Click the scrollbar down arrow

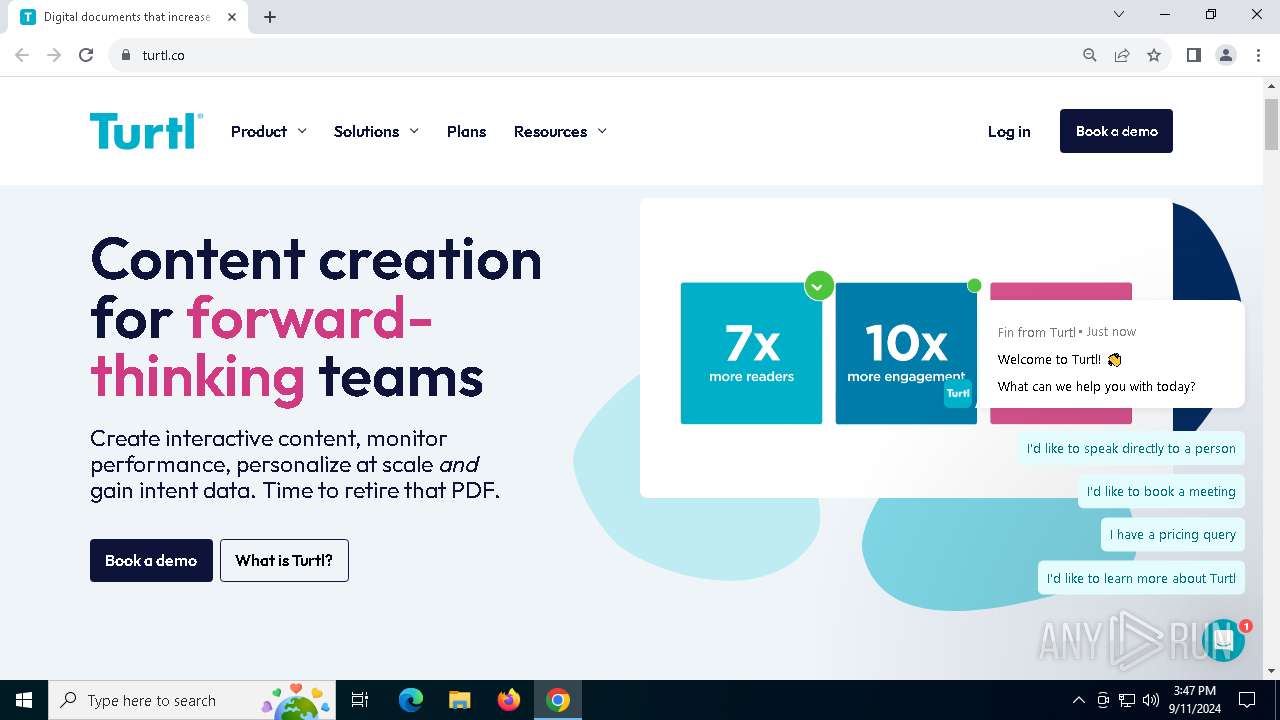coord(1271,671)
